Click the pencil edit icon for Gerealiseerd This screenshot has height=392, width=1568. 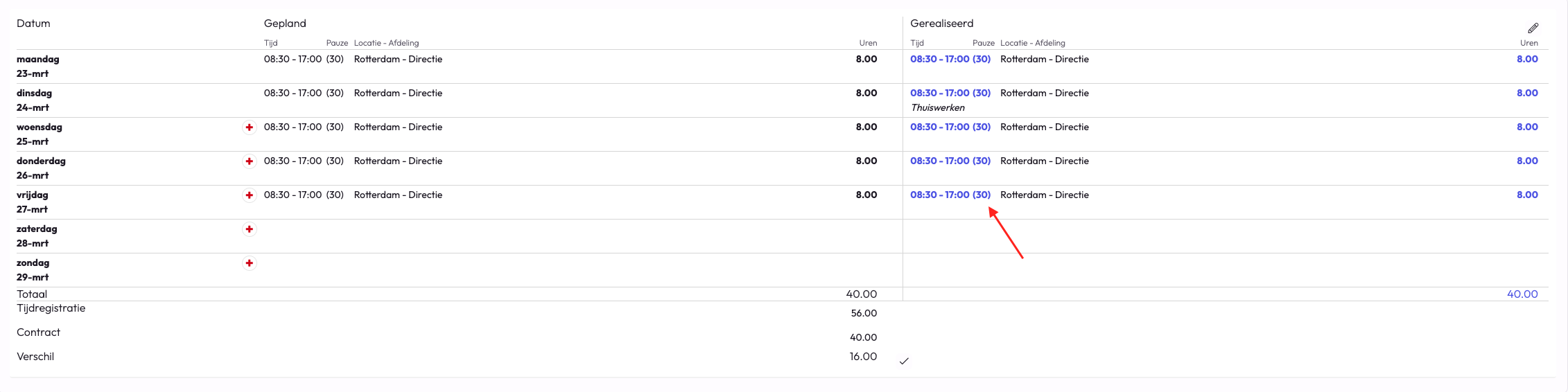coord(1533,28)
